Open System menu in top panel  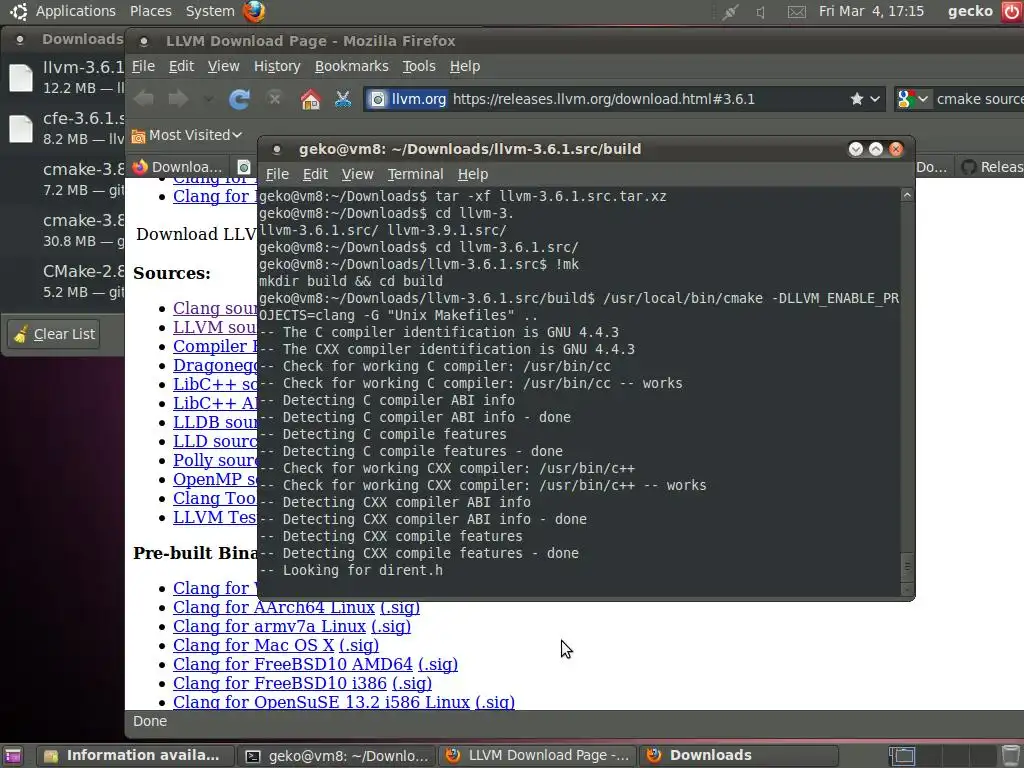(x=210, y=11)
